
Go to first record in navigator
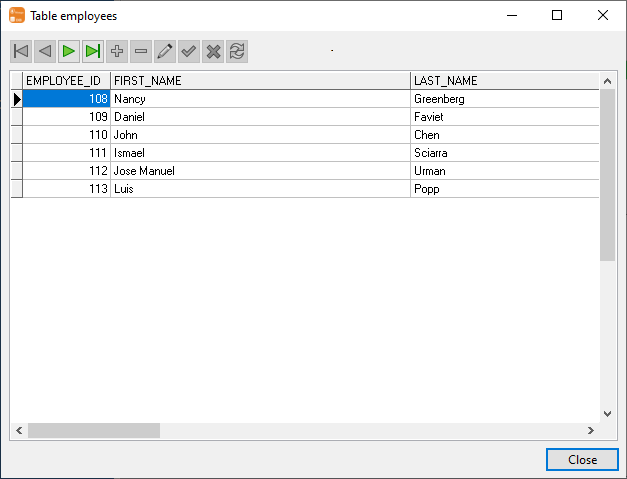click(x=21, y=51)
